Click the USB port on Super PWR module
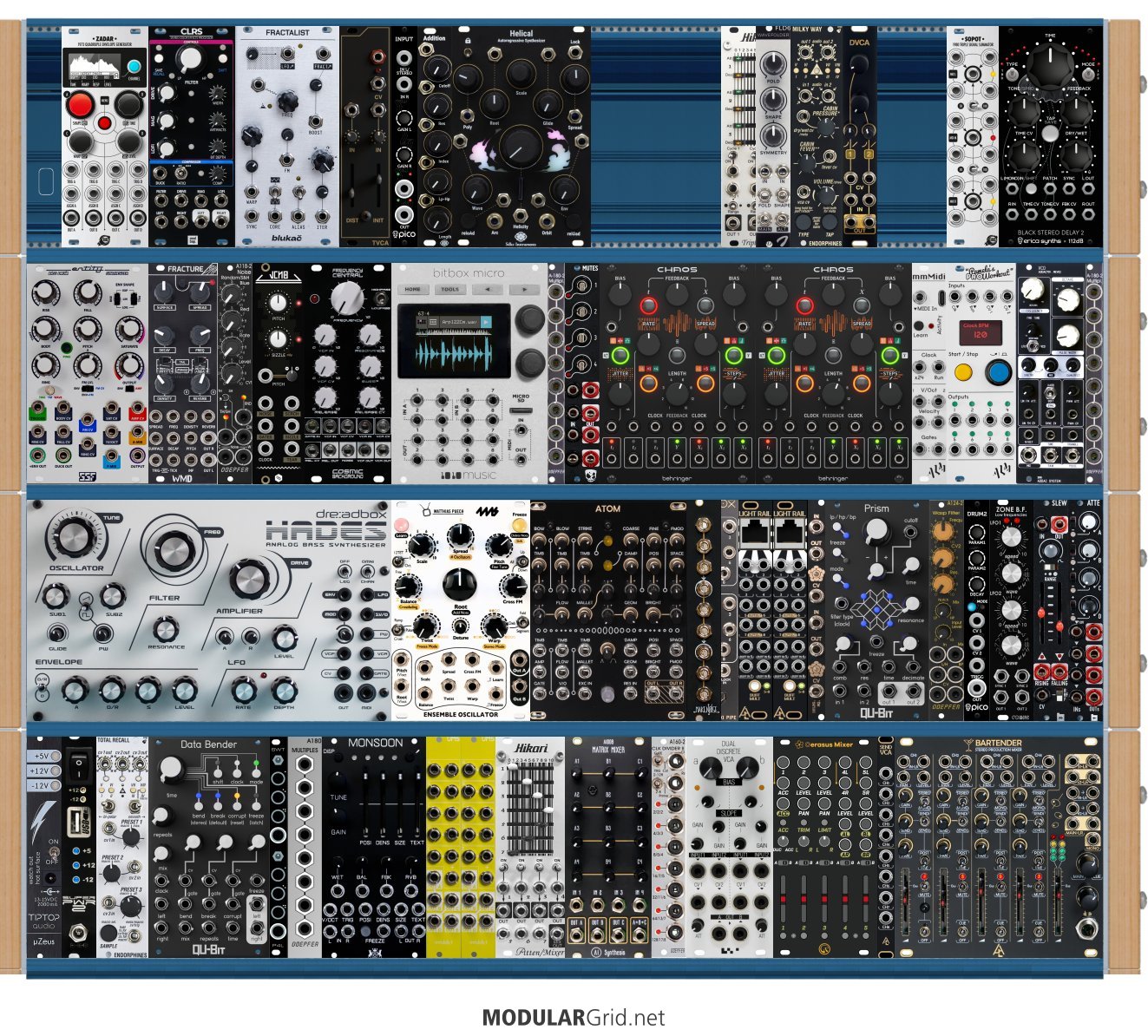This screenshot has width=1148, height=1036. (x=78, y=822)
